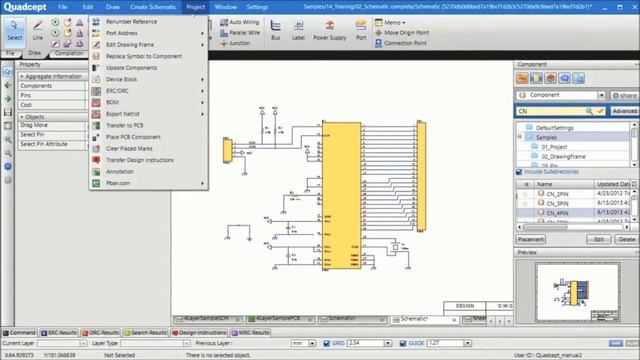Switch to the ERC Results tab
Image resolution: width=640 pixels, height=360 pixels.
(59, 333)
